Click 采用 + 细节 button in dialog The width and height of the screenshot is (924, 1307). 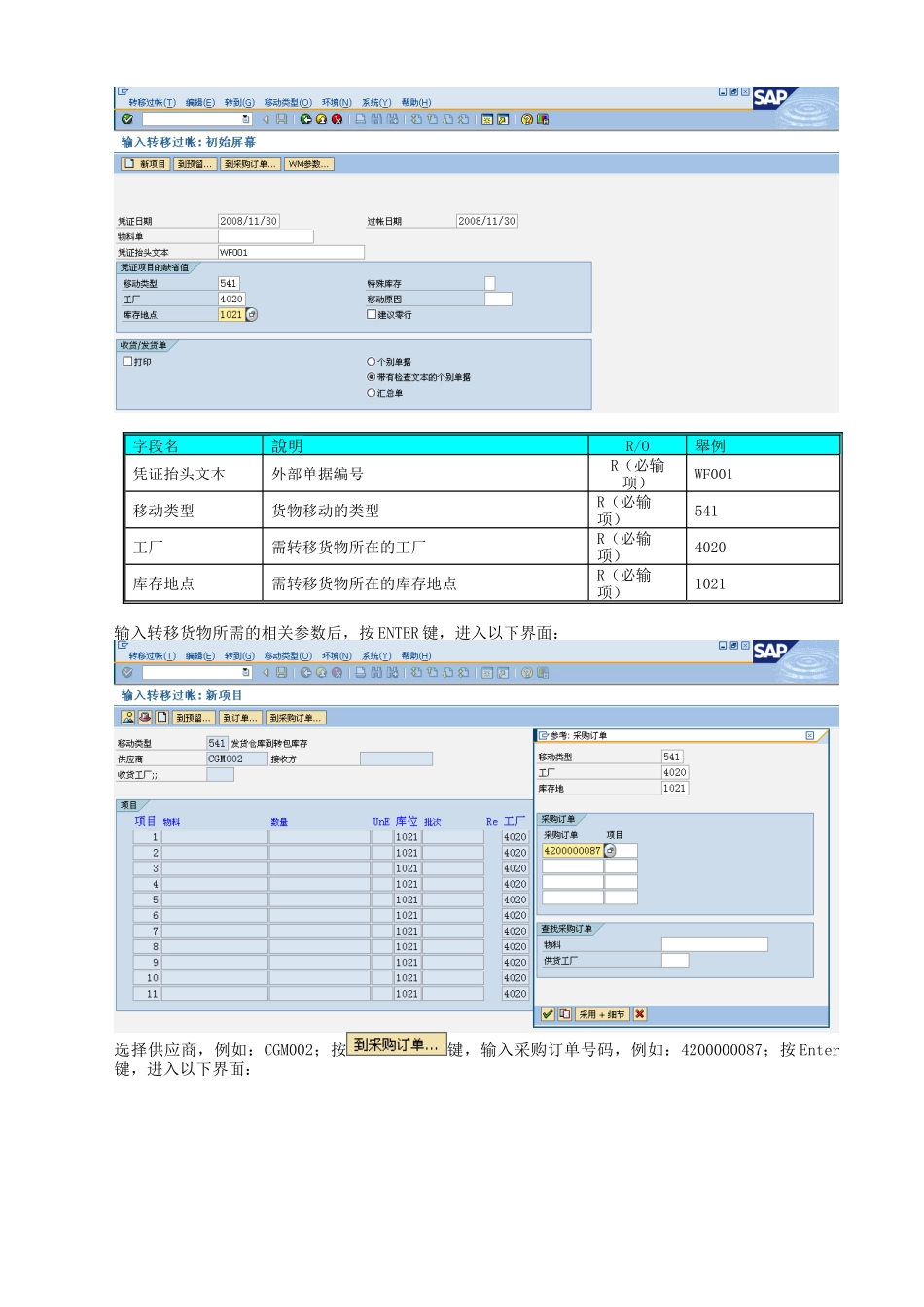point(602,1014)
